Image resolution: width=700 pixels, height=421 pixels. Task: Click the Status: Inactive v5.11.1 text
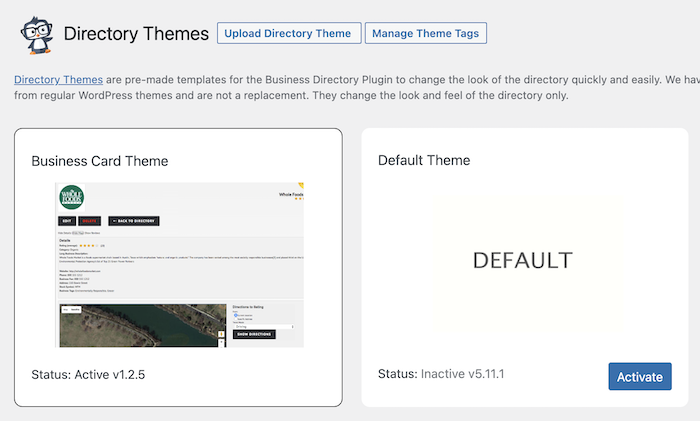441,374
